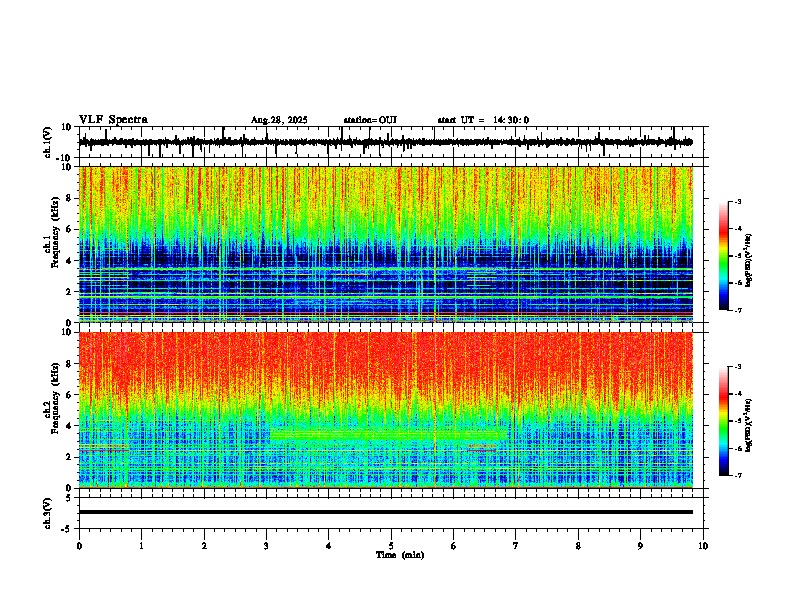Click the "3" tick on time axis
The height and width of the screenshot is (612, 792).
tap(267, 546)
